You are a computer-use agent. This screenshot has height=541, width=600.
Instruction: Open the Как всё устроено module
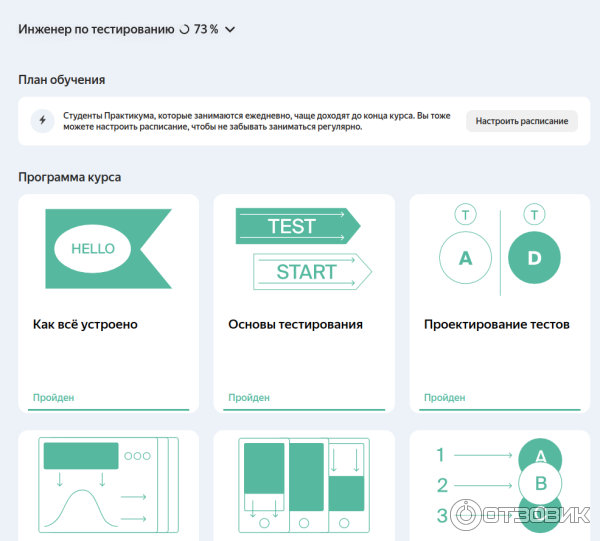[x=85, y=325]
